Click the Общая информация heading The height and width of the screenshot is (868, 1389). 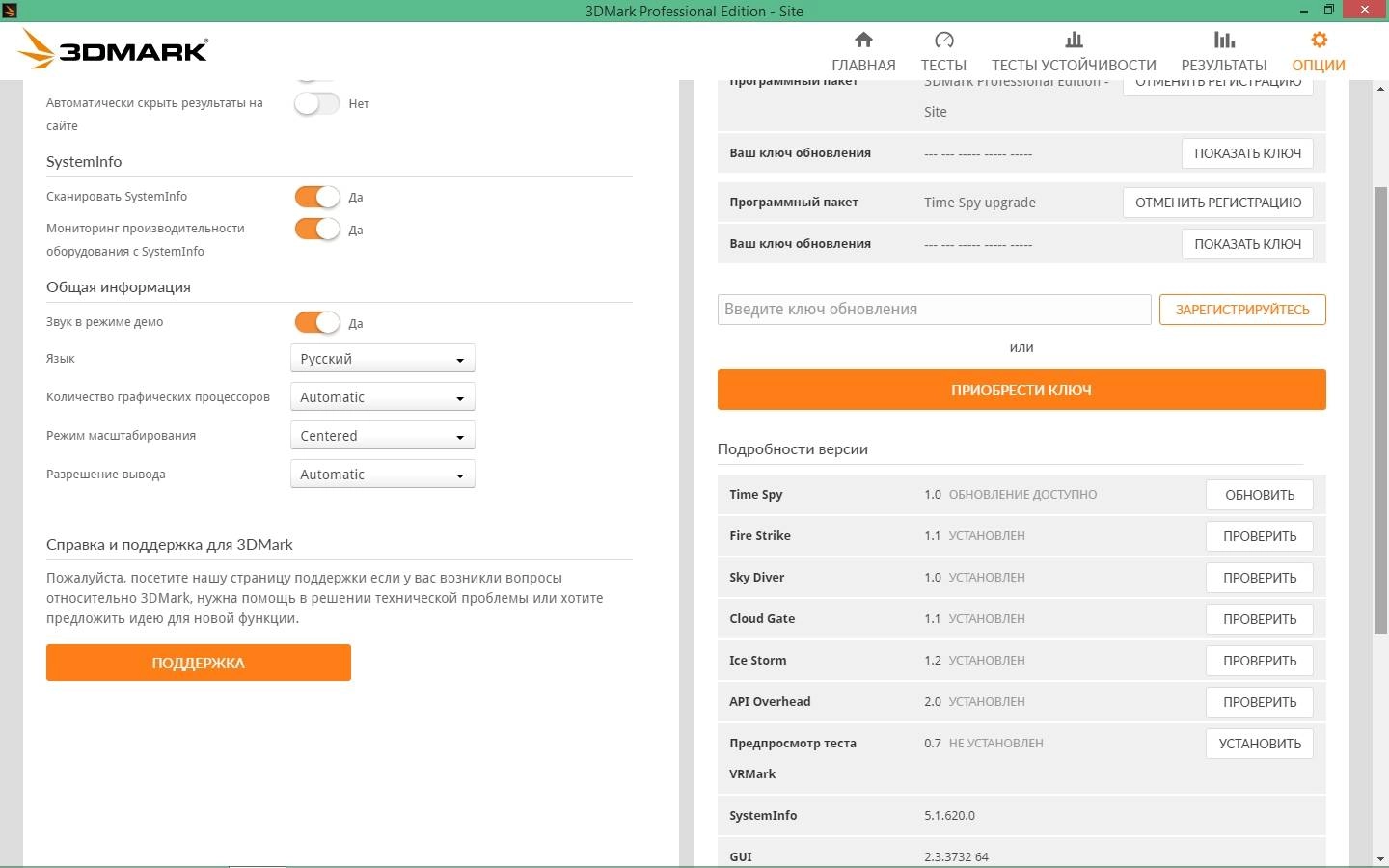tap(119, 287)
